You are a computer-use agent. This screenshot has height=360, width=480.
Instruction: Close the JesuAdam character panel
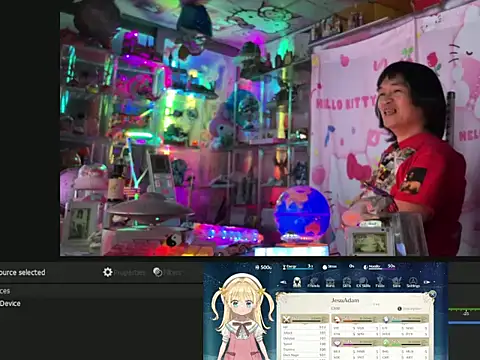point(432,294)
